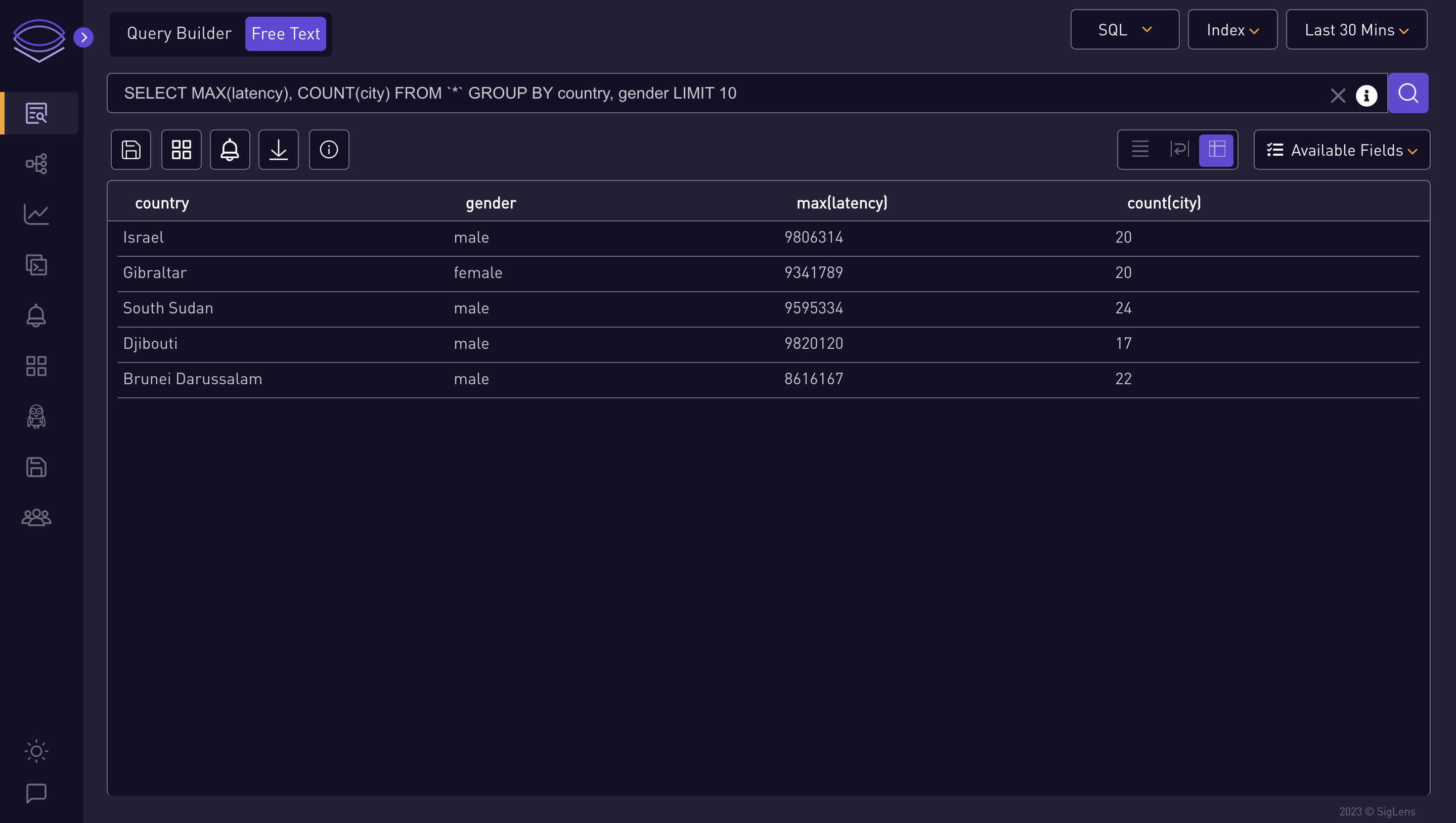Viewport: 1456px width, 823px height.
Task: Open the Index dropdown selector
Action: pos(1232,29)
